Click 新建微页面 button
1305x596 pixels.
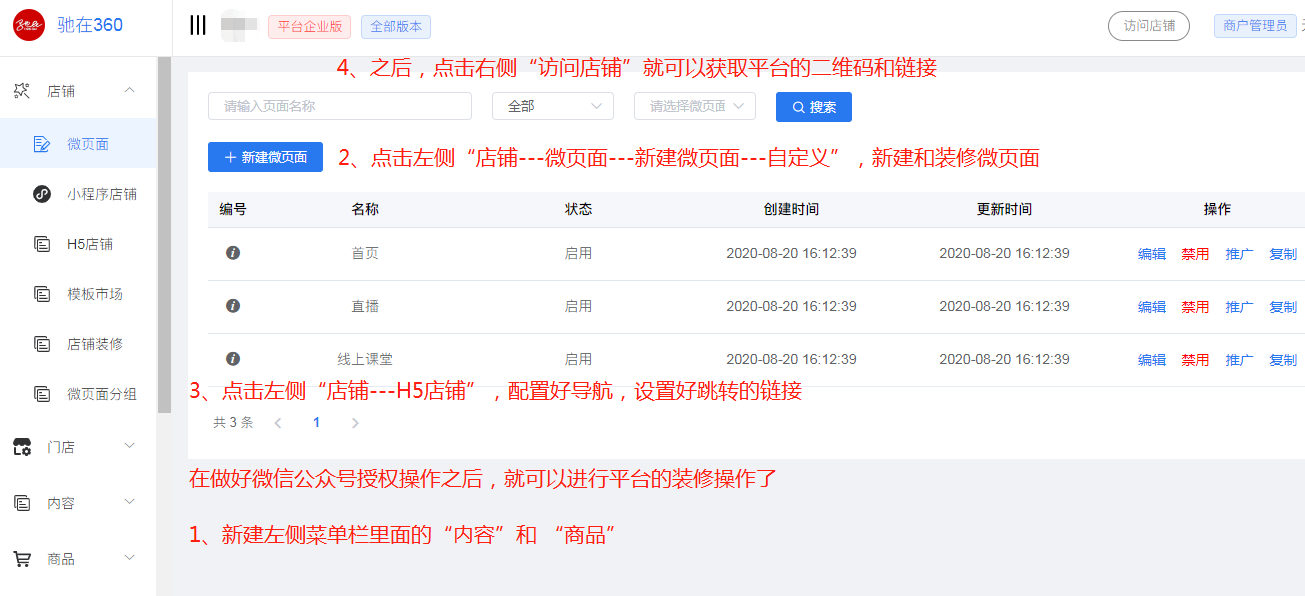click(265, 157)
